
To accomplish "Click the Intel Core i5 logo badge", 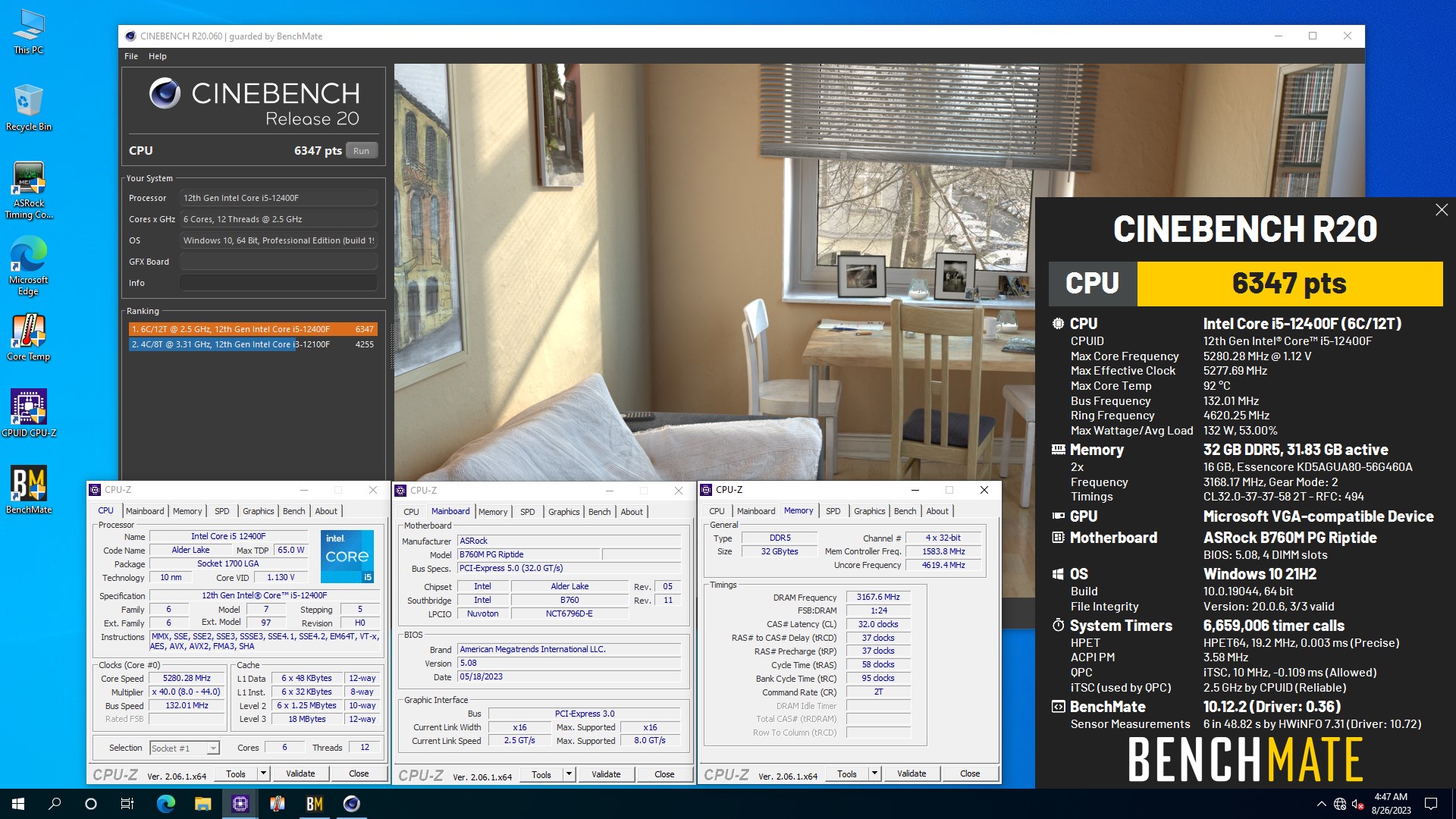I will click(x=347, y=557).
